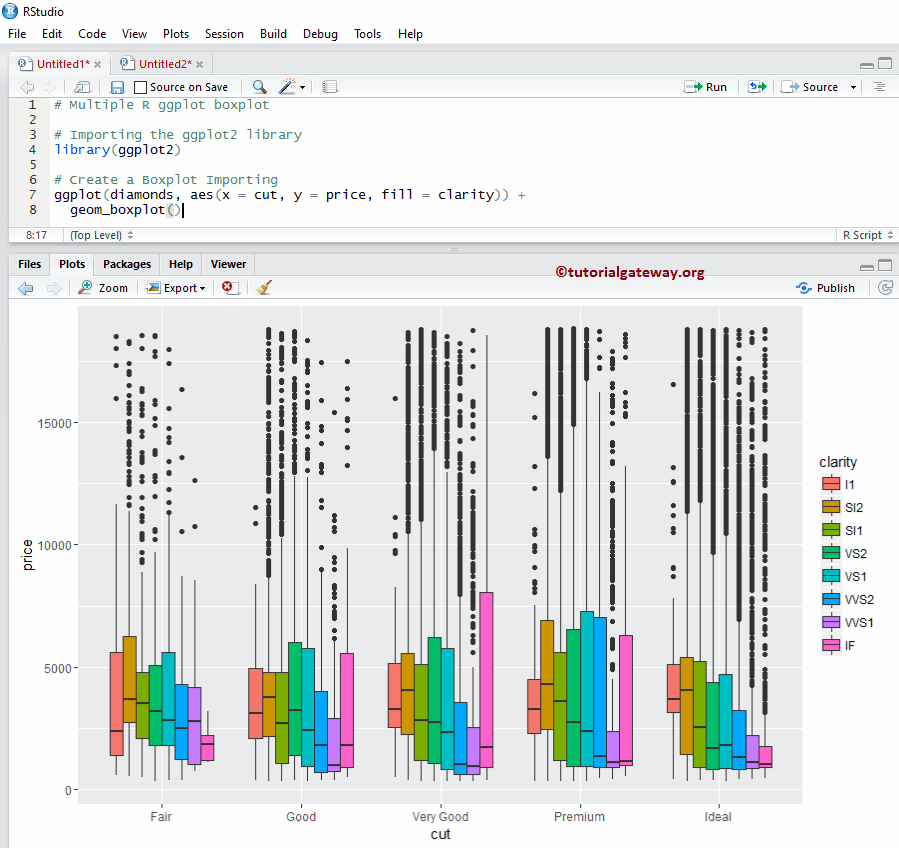This screenshot has height=848, width=899.
Task: Refresh the plot with the refresh icon
Action: (x=885, y=288)
